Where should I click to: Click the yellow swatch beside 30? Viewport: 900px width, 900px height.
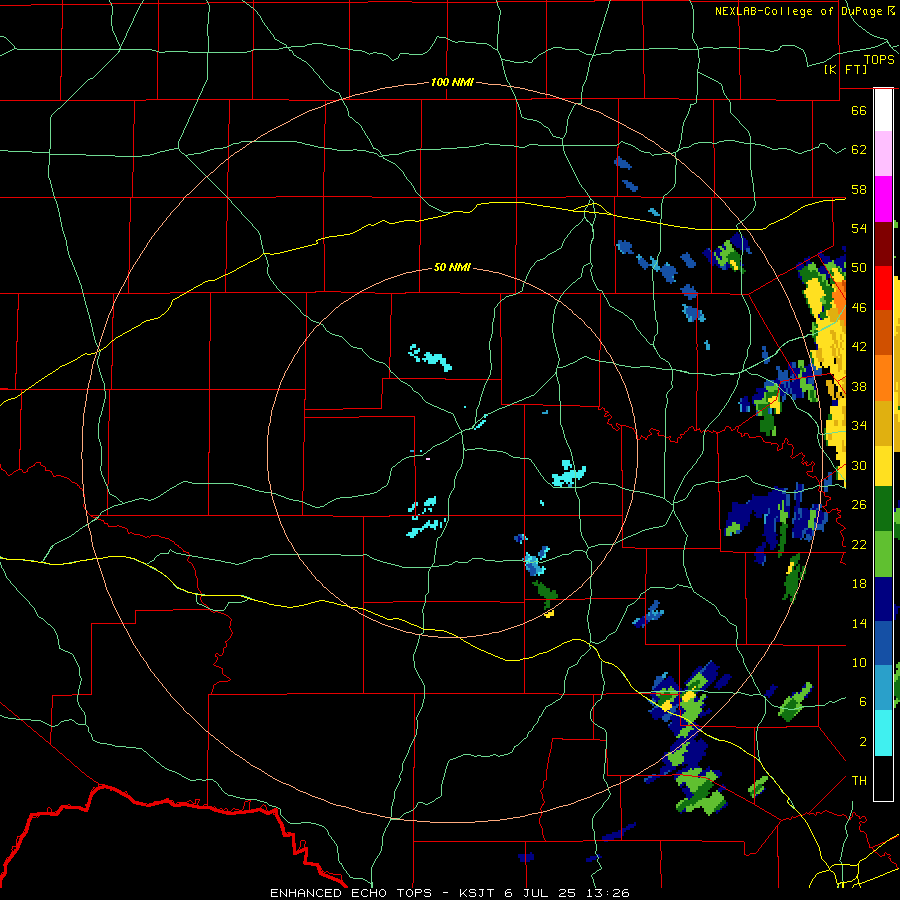pos(883,465)
